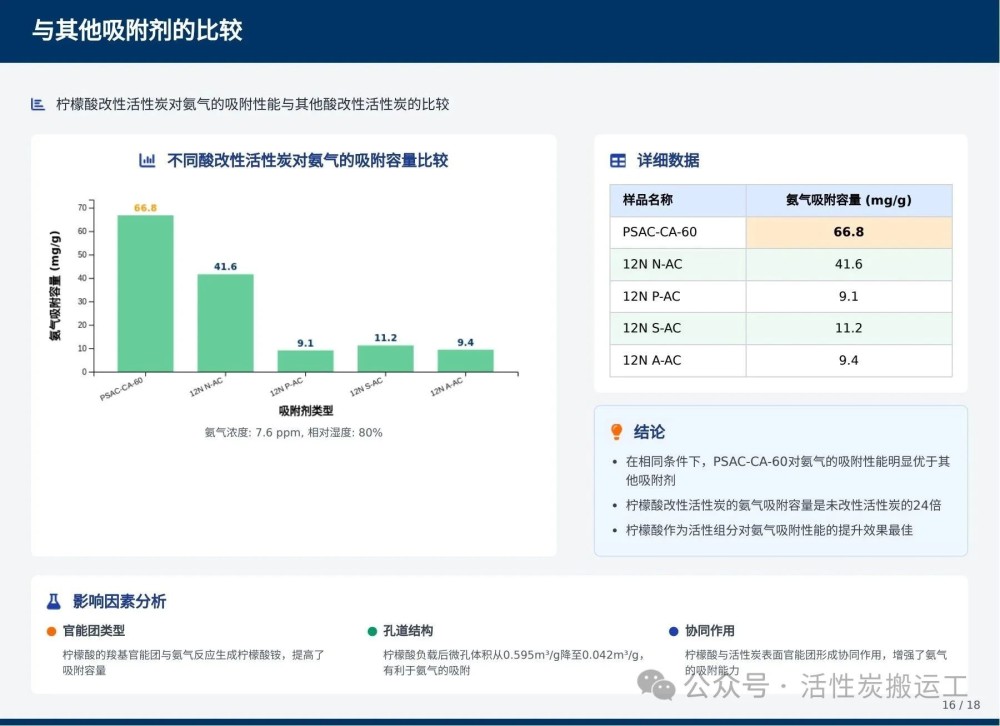Select the 12N N-AC bar labeled 41.6
Screen dimensions: 1000x726
tap(225, 323)
